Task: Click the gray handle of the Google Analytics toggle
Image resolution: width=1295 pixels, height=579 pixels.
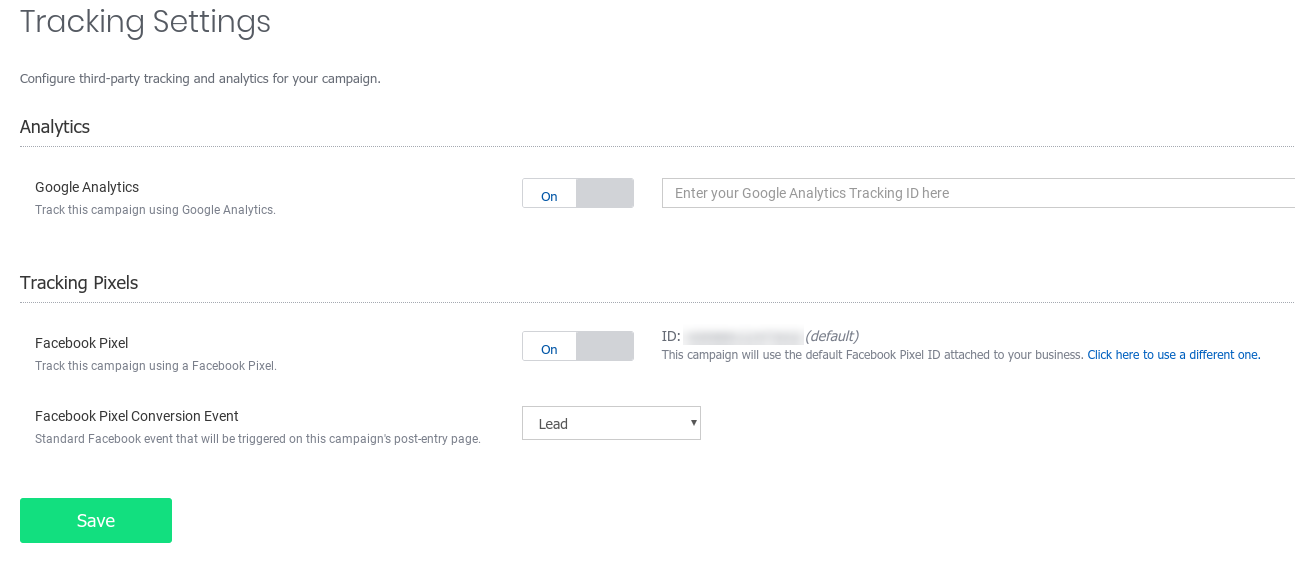Action: 605,194
